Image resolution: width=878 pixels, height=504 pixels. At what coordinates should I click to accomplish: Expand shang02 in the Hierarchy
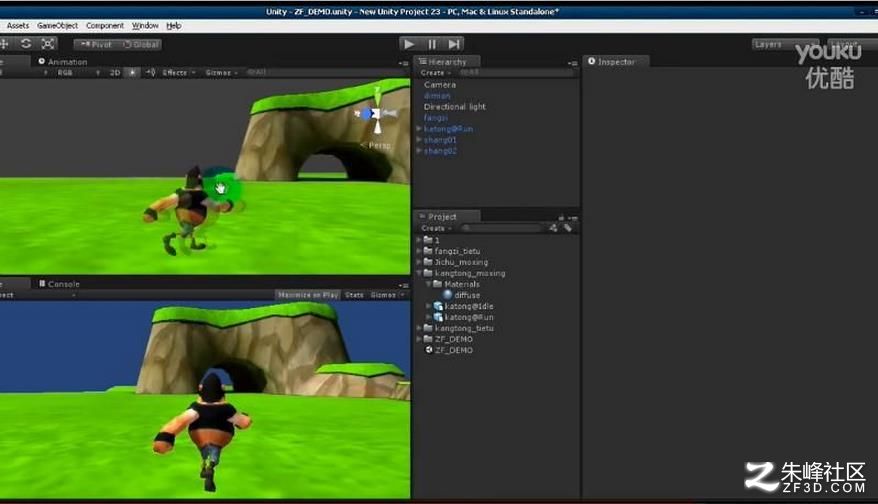click(418, 151)
